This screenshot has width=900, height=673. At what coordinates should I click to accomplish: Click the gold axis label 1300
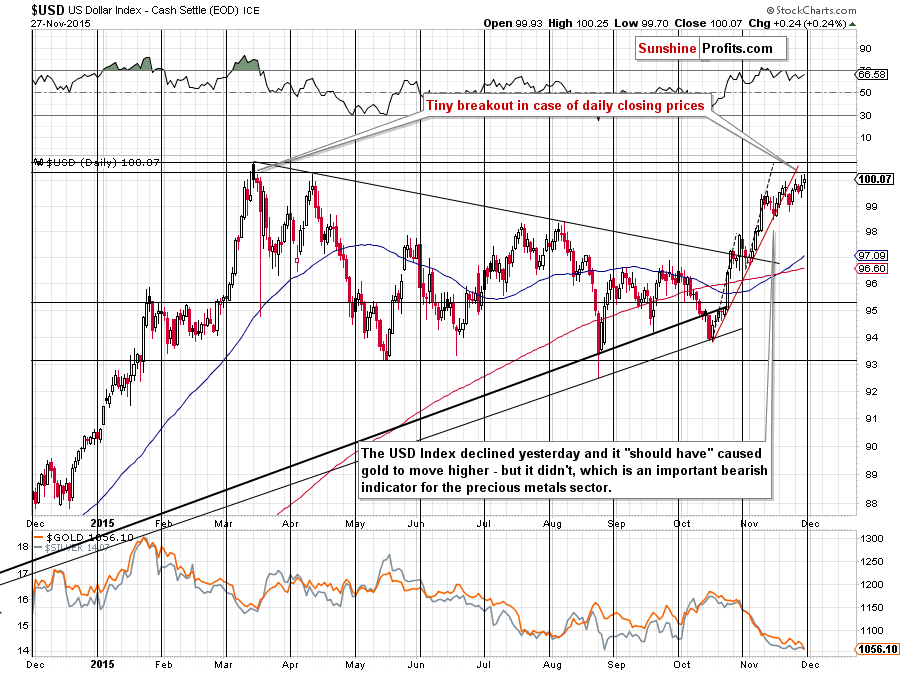(872, 539)
